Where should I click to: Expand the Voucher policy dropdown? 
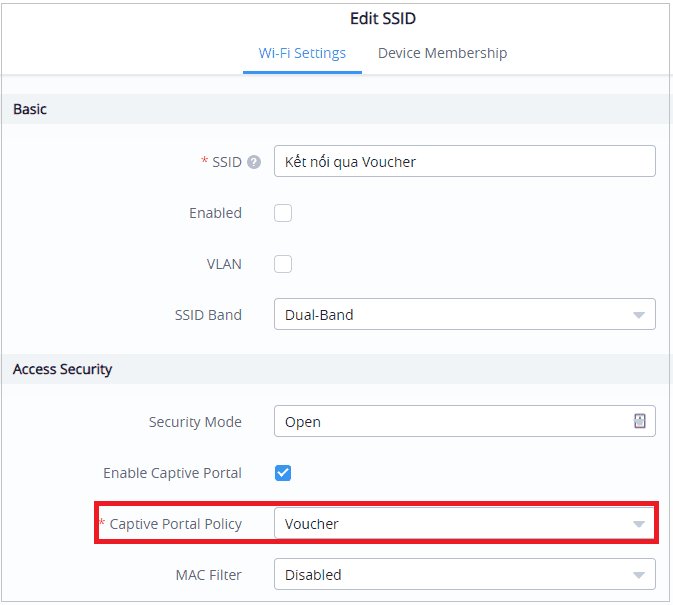click(x=450, y=524)
